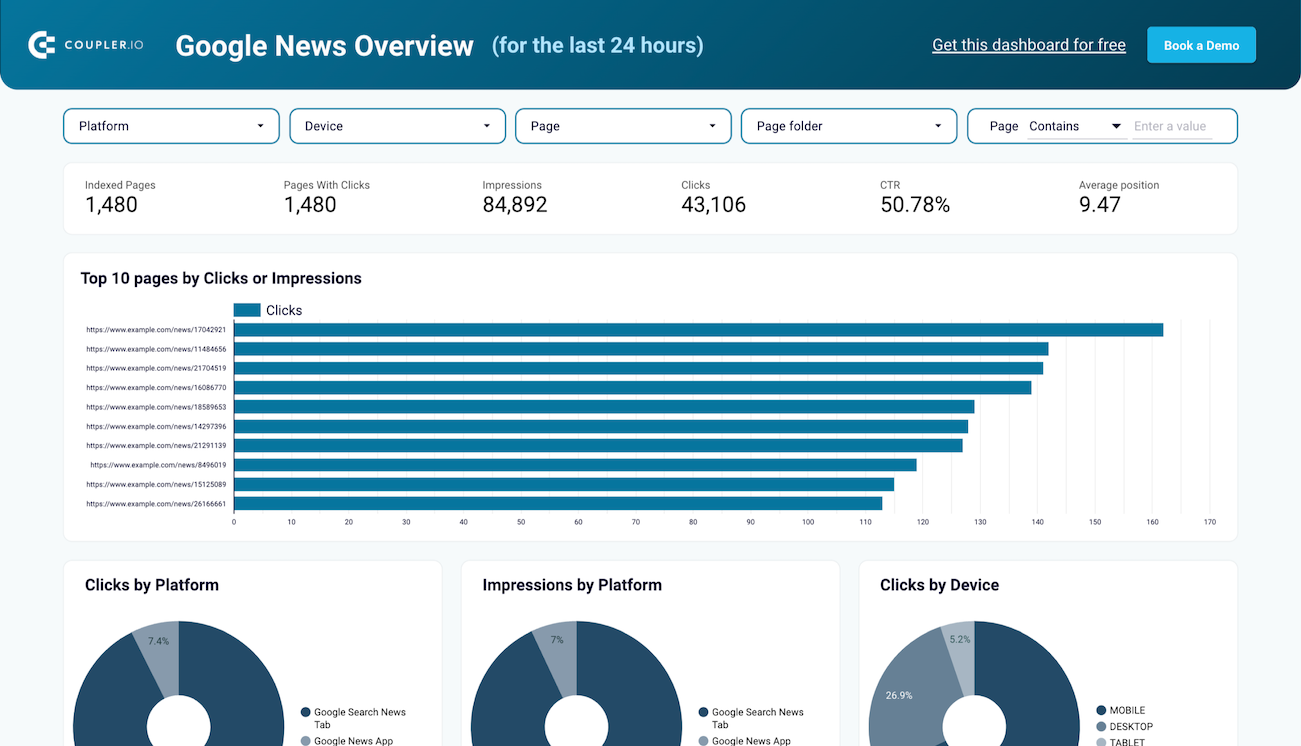This screenshot has height=746, width=1301.
Task: Select the Indexed Pages 1,480 value
Action: coord(111,205)
